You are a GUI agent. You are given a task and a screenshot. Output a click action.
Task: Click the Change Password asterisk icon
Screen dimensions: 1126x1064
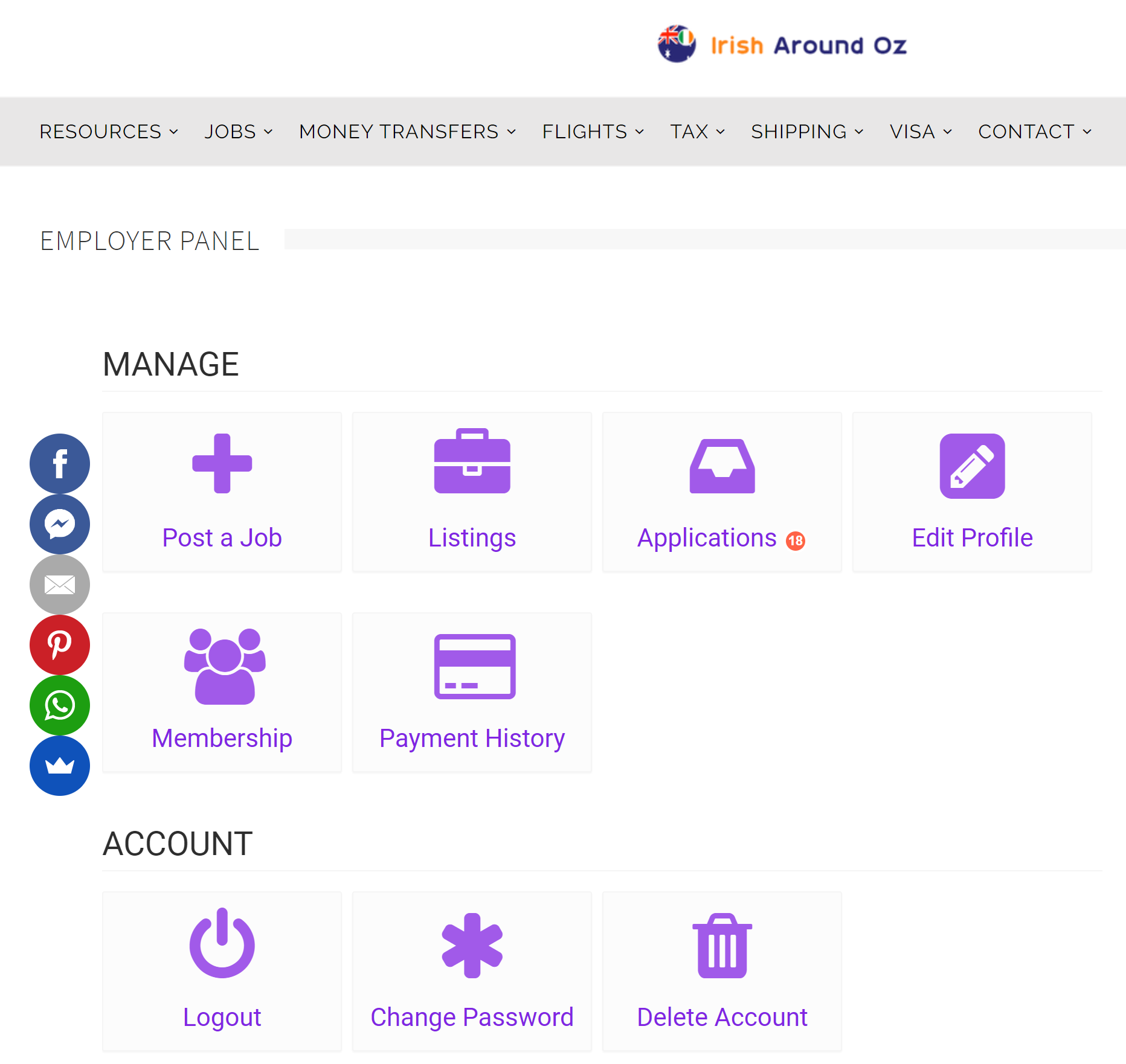tap(472, 945)
